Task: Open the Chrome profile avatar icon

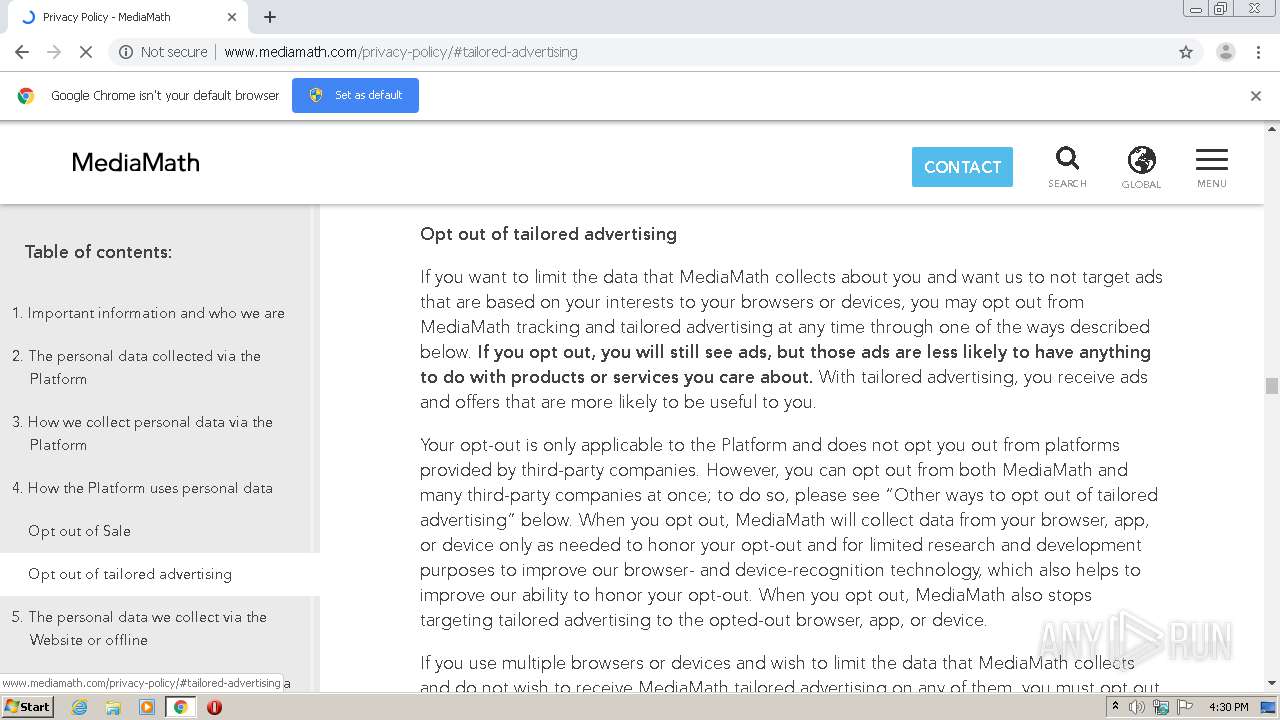Action: coord(1225,52)
